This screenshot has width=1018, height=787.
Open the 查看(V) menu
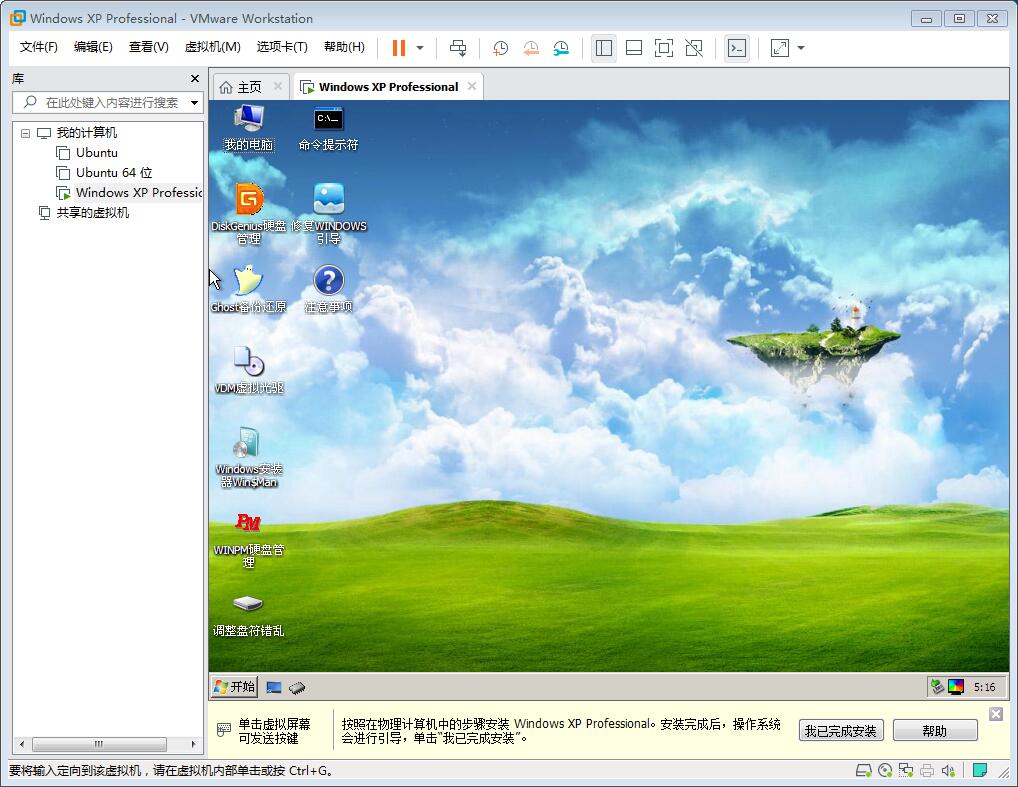tap(148, 47)
